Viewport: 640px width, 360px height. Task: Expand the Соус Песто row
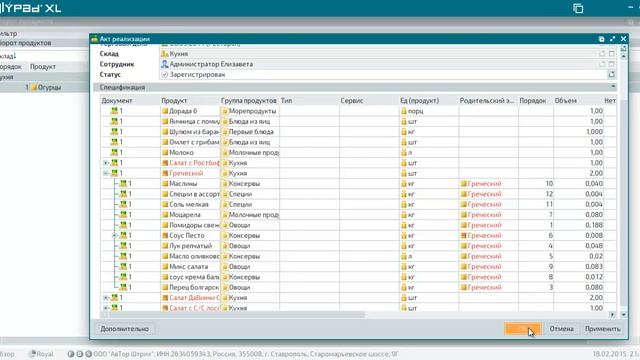(115, 236)
